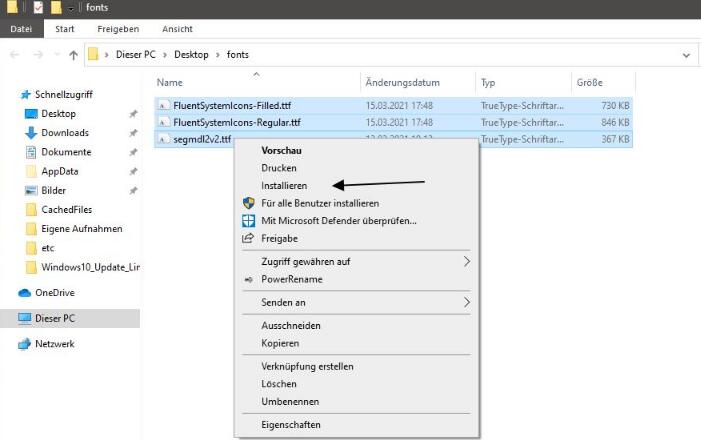This screenshot has height=440, width=701.
Task: Expand the Senden an submenu arrow
Action: pos(467,303)
